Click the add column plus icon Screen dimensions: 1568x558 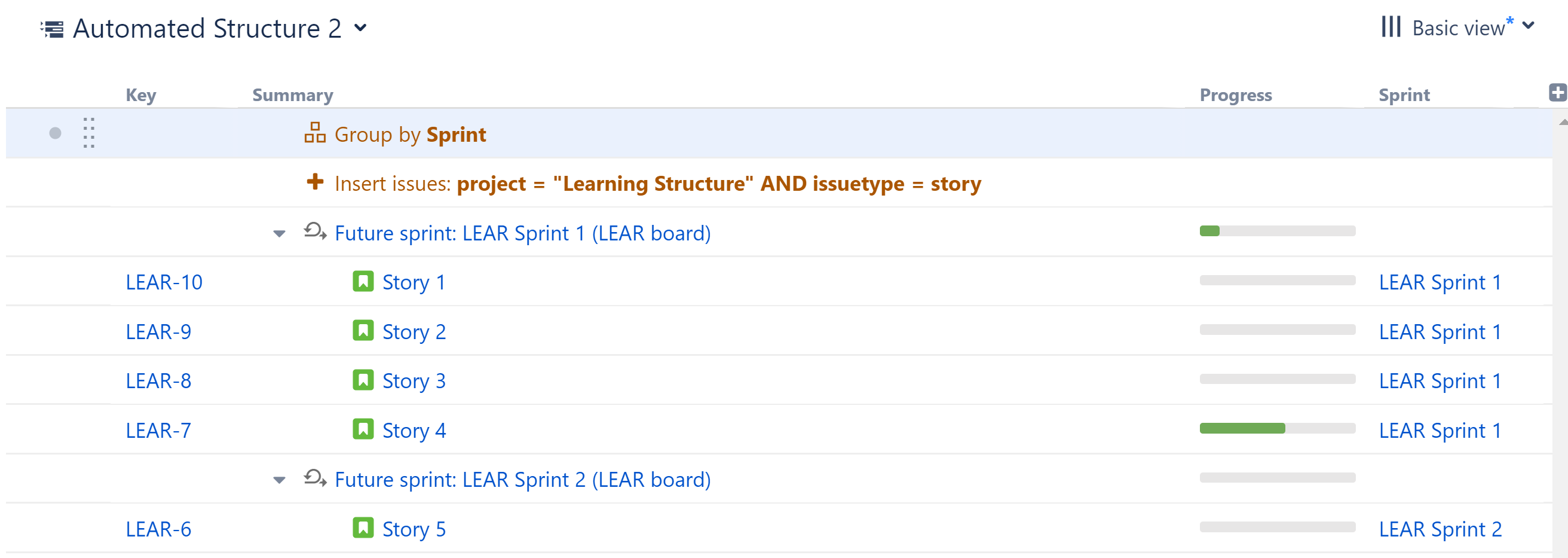(x=1558, y=93)
